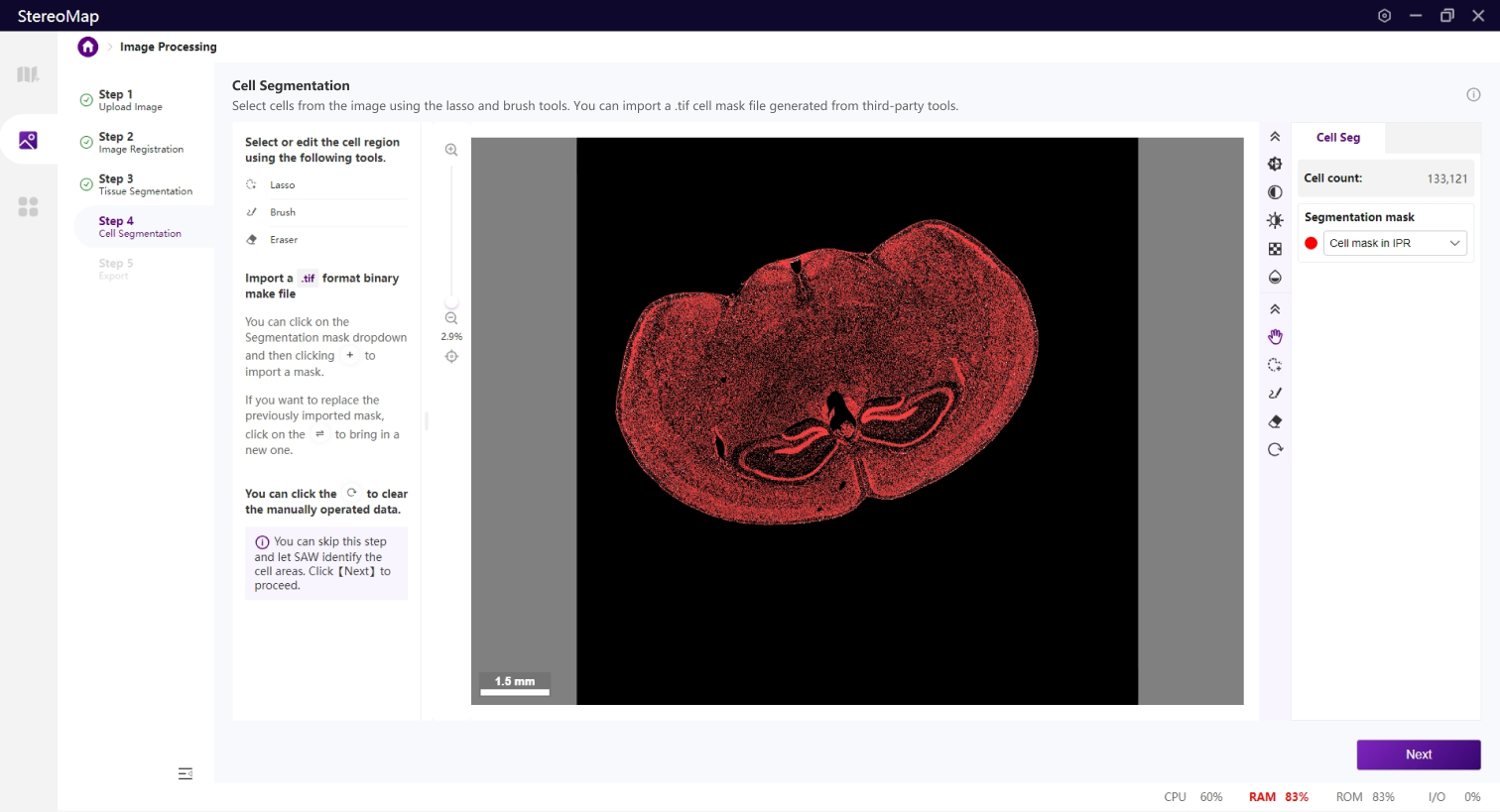Open the contrast adjustment half-circle icon

click(1275, 192)
